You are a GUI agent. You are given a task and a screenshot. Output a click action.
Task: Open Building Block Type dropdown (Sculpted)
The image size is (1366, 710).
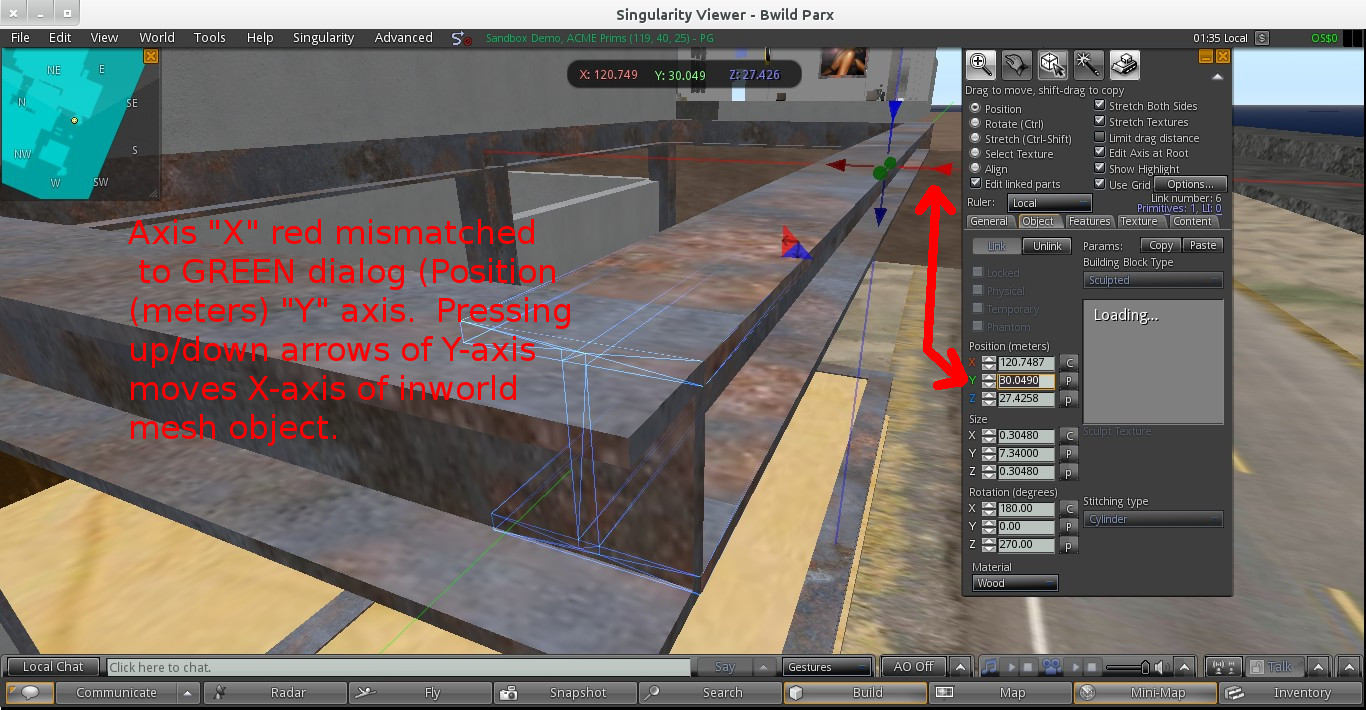coord(1153,280)
